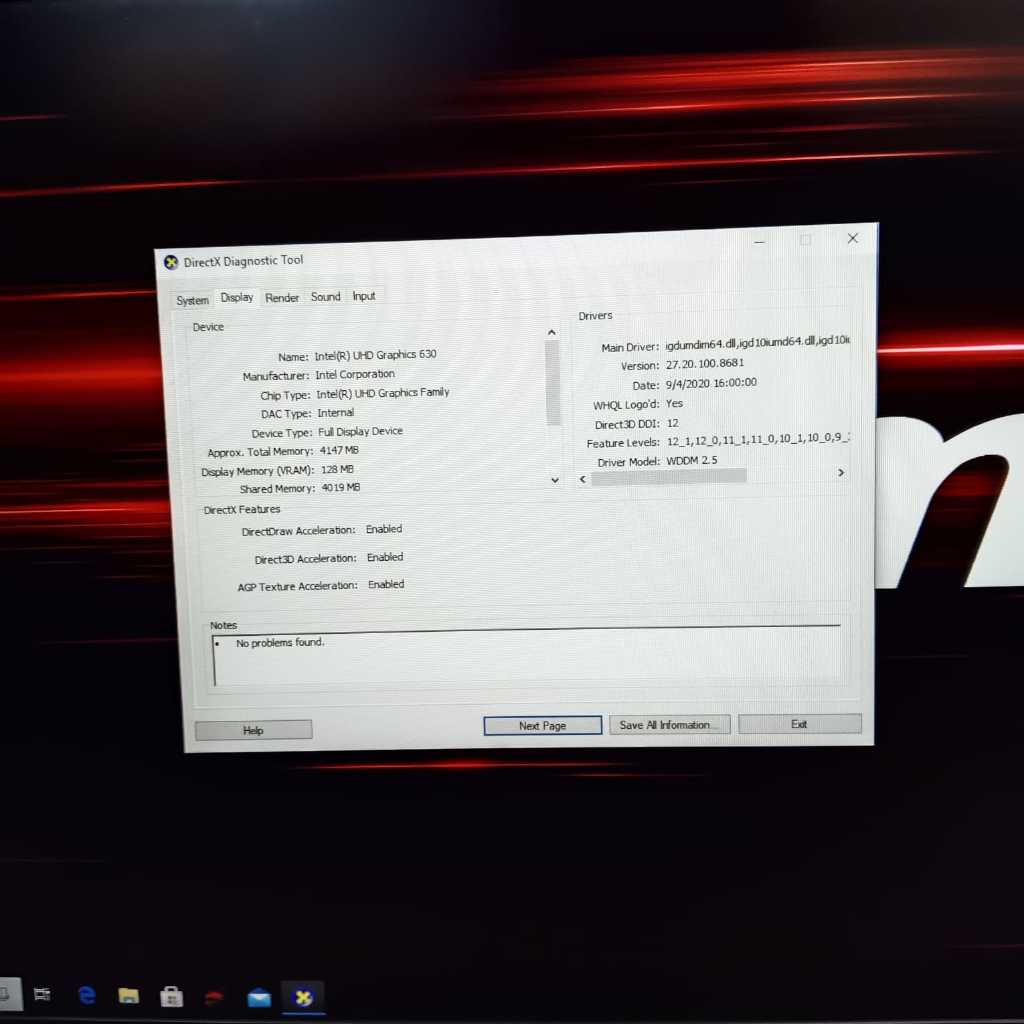1024x1024 pixels.
Task: Switch to the Input tab
Action: coord(364,296)
